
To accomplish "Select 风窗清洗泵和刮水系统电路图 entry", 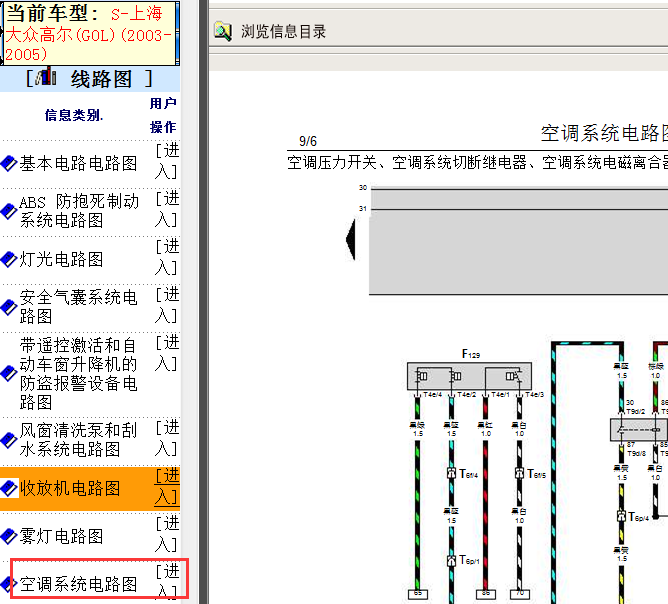I will [x=78, y=440].
